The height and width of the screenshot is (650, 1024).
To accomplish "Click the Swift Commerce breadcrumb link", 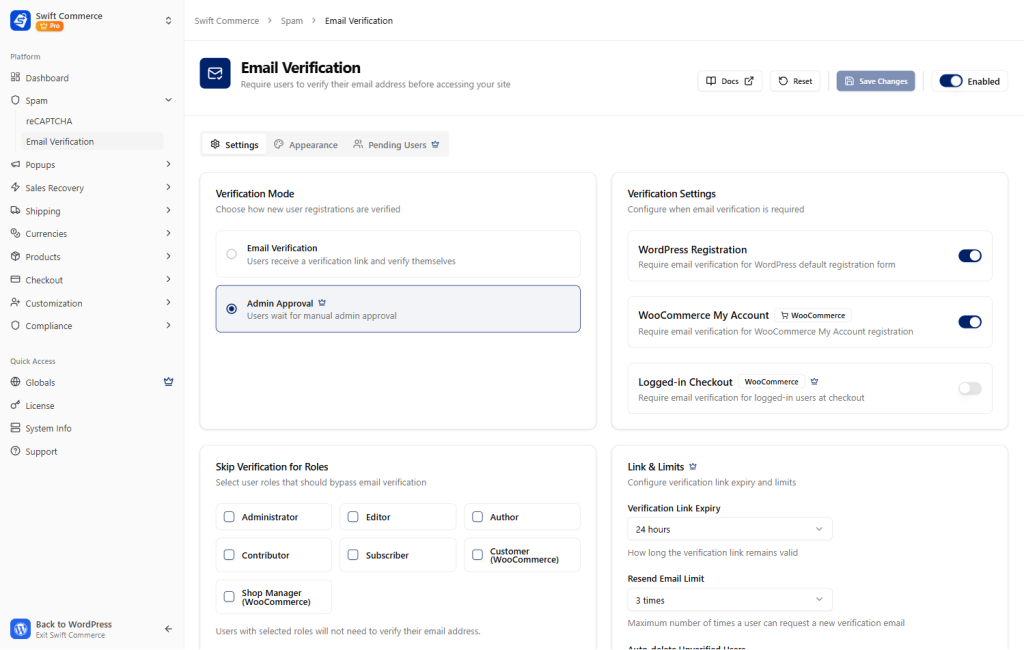I will [x=227, y=21].
